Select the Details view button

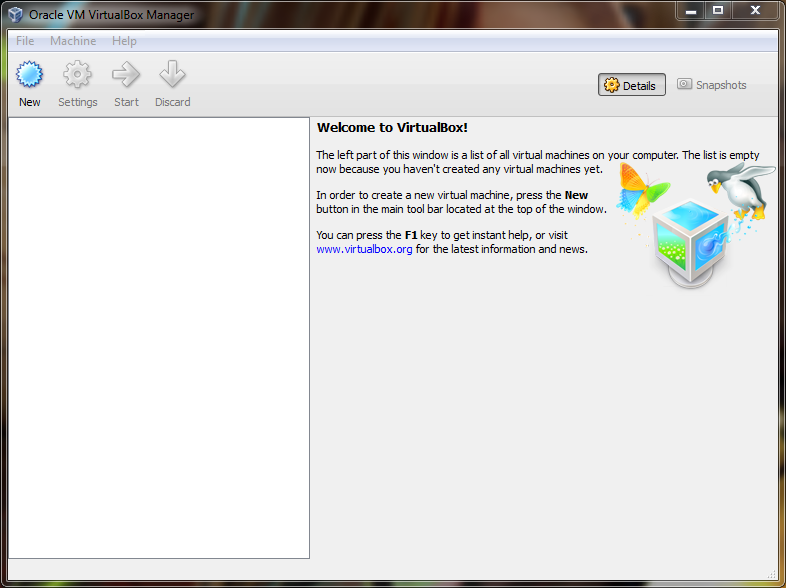click(632, 85)
